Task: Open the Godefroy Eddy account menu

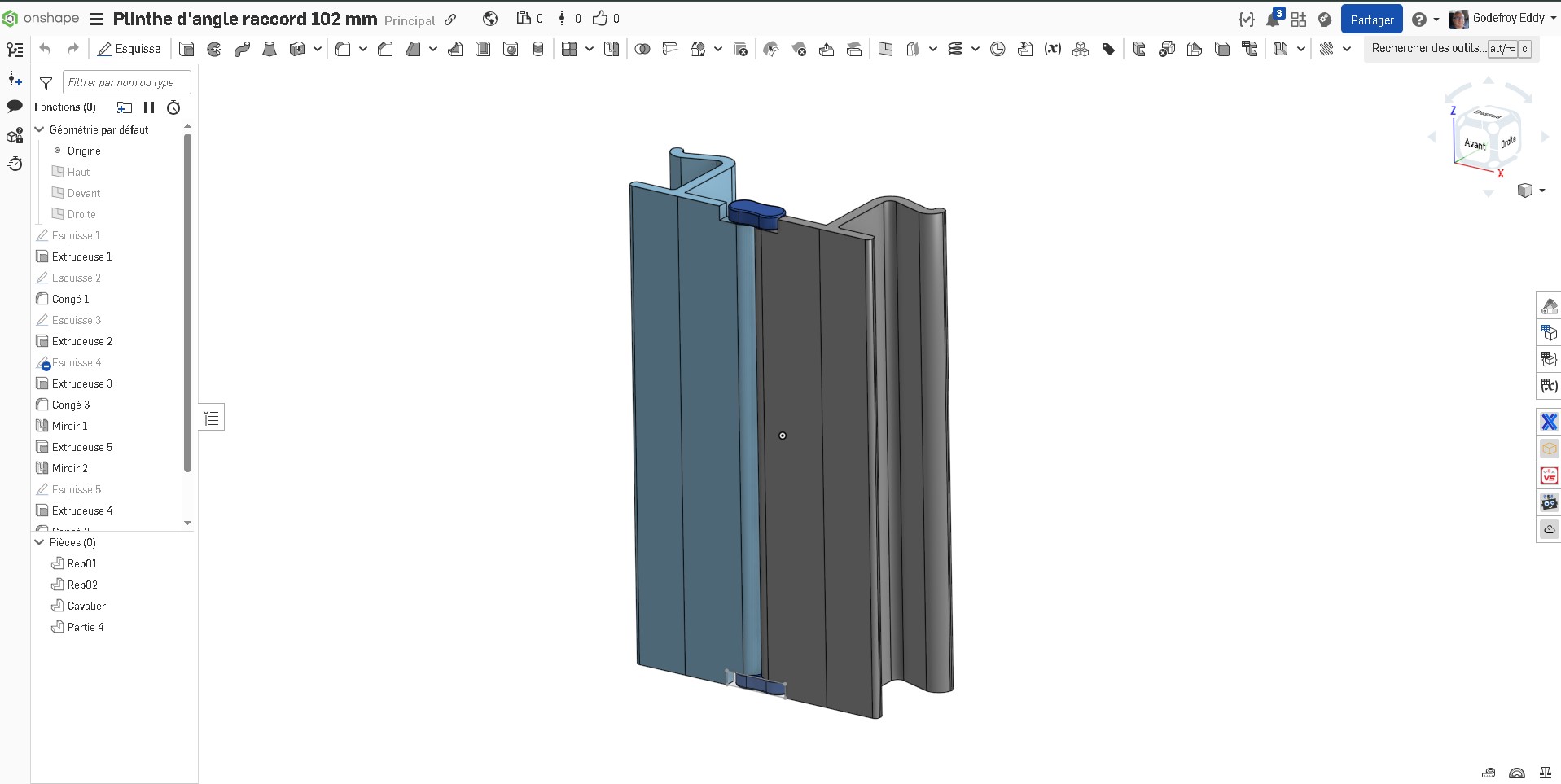Action: (1502, 19)
